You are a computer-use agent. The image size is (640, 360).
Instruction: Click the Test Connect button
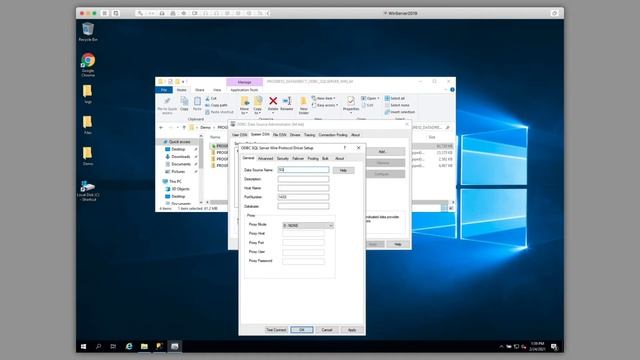pos(276,330)
